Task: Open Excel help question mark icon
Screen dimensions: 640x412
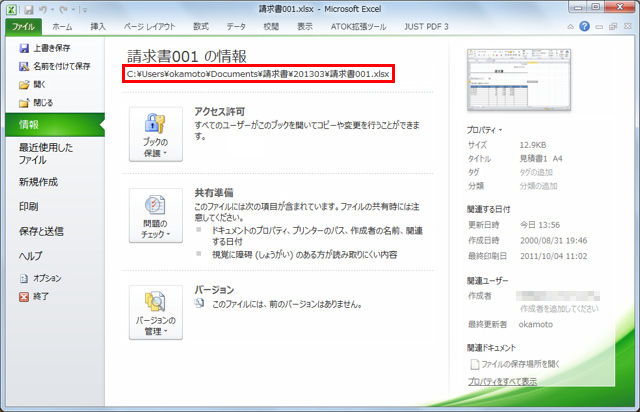Action: tap(584, 27)
